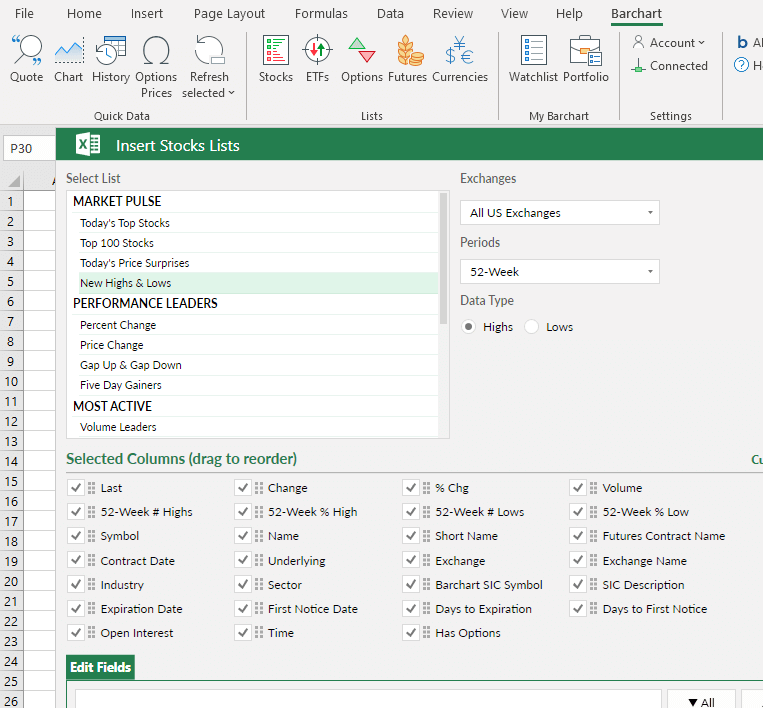Image resolution: width=764 pixels, height=708 pixels.
Task: Open the ETFs list icon
Action: pos(318,59)
